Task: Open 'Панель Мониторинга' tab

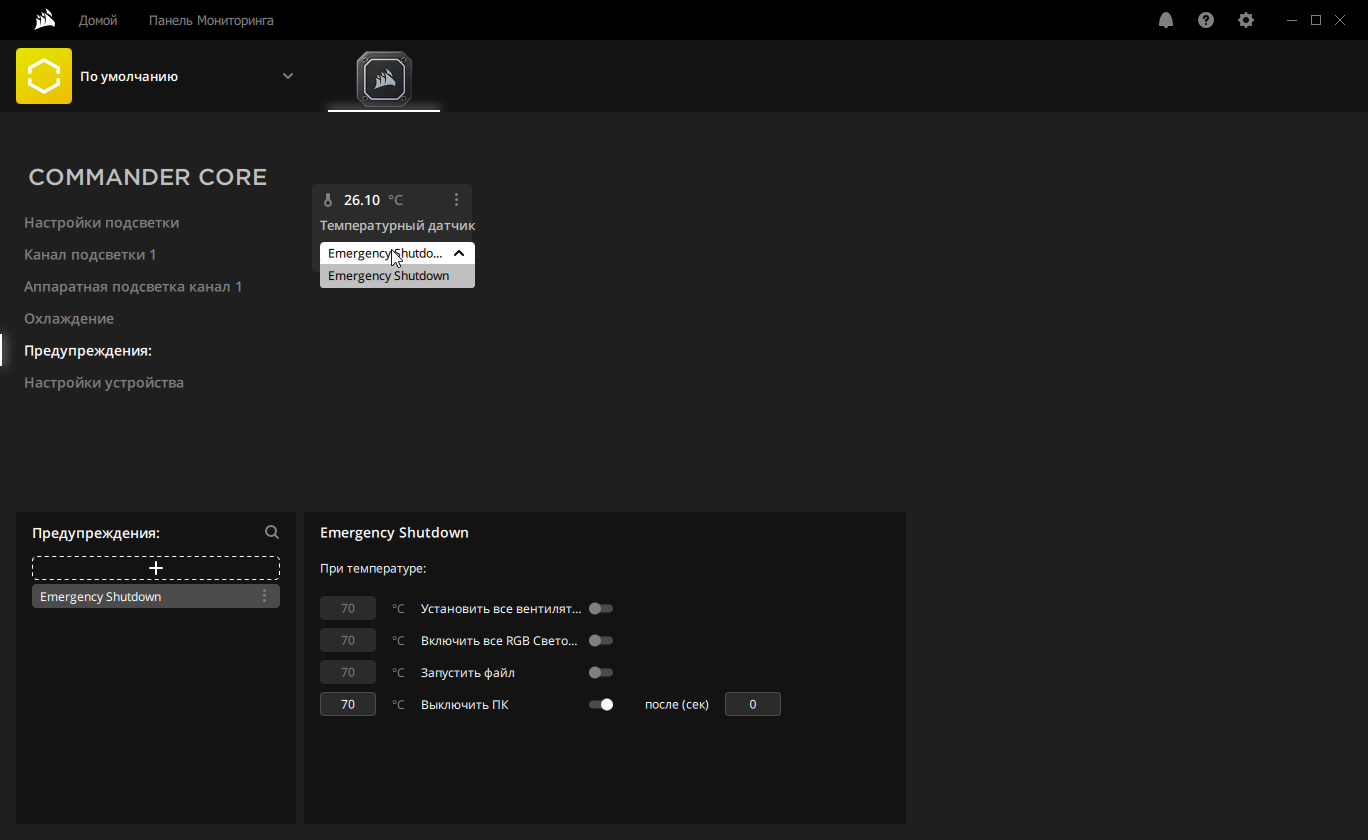Action: pyautogui.click(x=211, y=20)
